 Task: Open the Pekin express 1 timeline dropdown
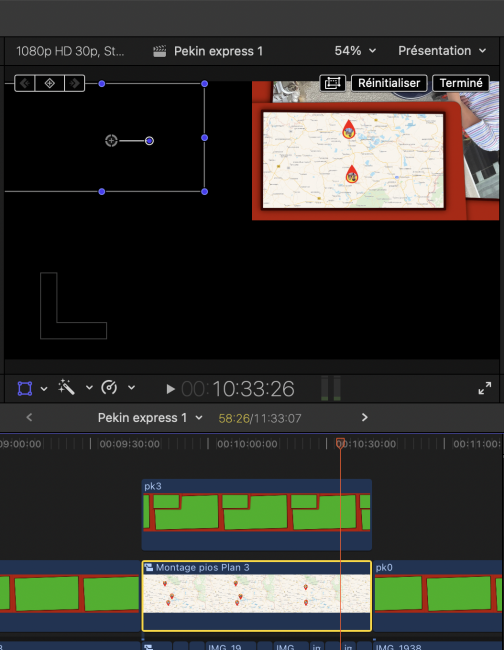[x=150, y=418]
